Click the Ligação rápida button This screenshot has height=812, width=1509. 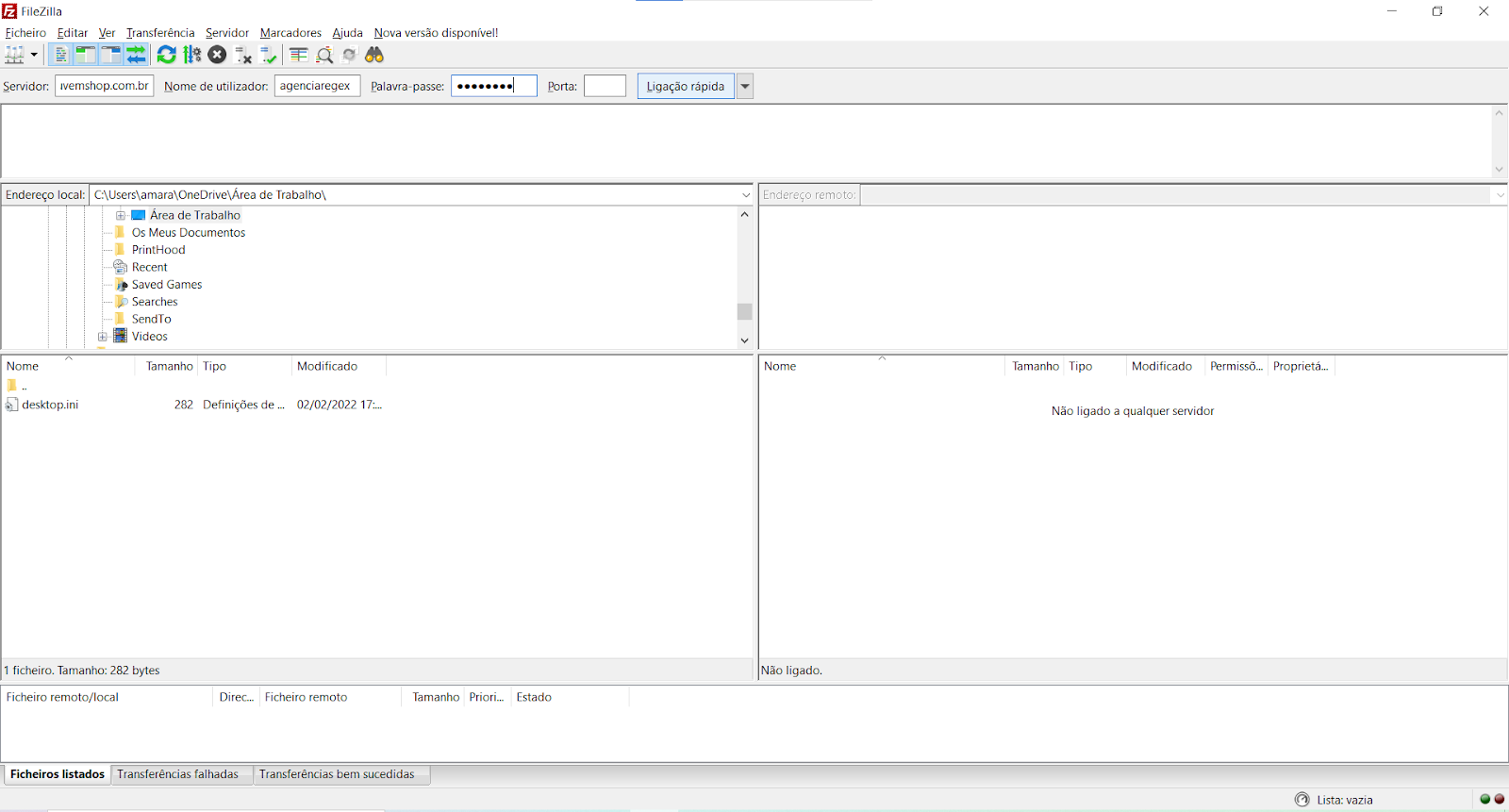686,86
